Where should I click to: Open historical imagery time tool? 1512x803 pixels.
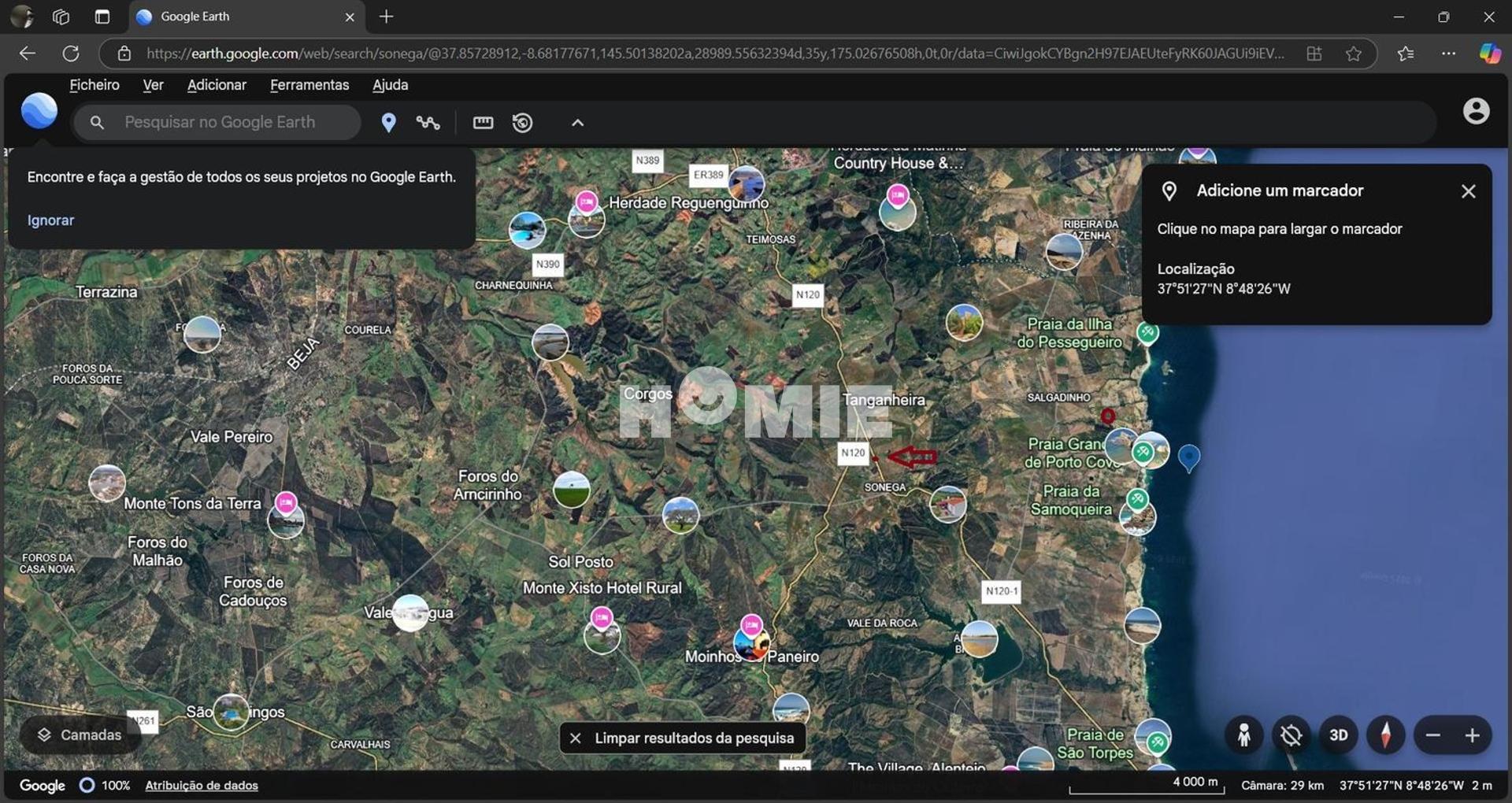[x=522, y=123]
